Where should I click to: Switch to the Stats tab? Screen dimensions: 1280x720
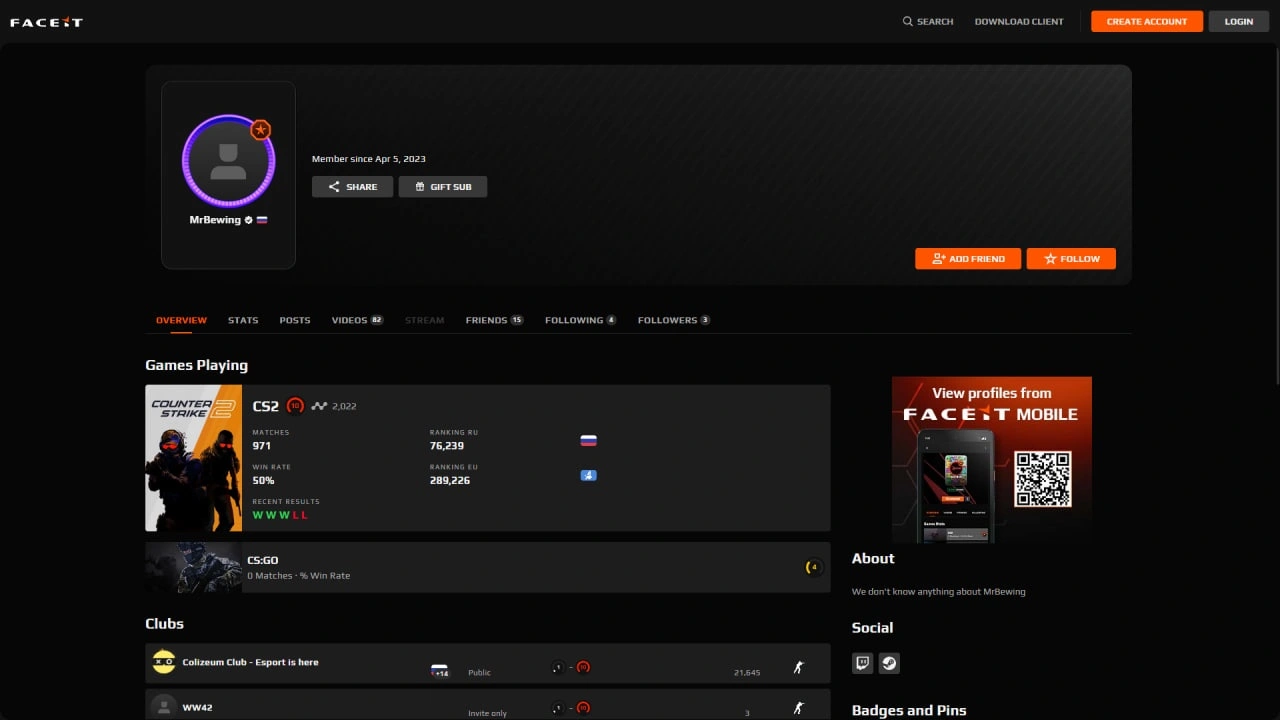pos(243,320)
